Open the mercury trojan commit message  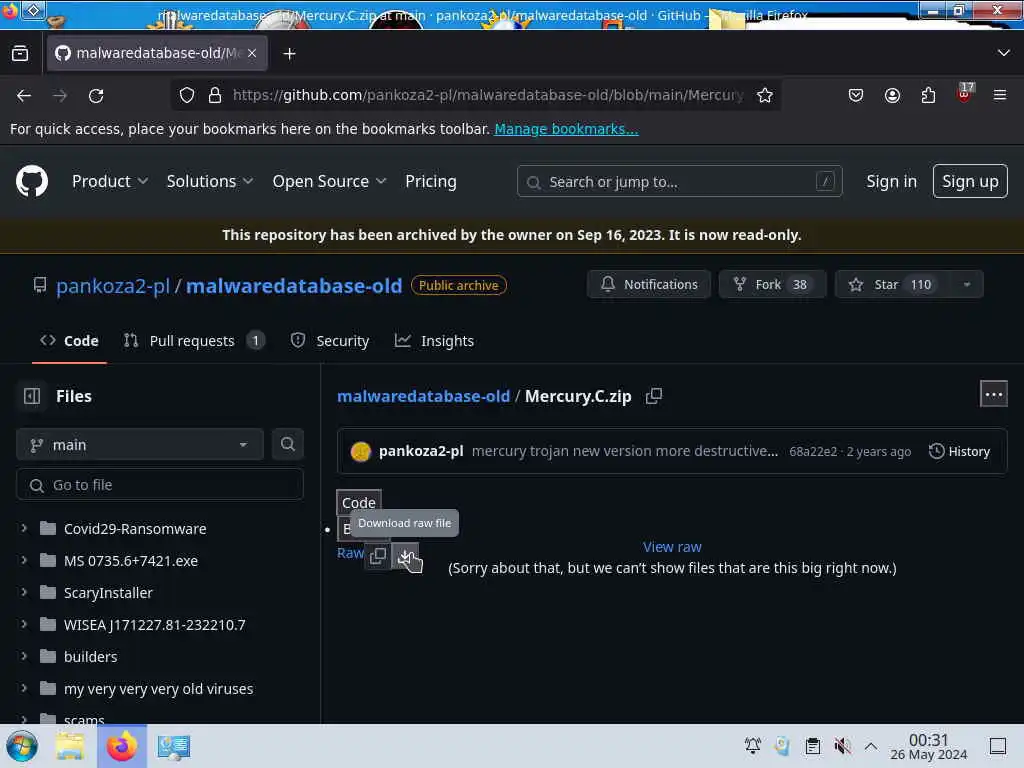pos(625,451)
